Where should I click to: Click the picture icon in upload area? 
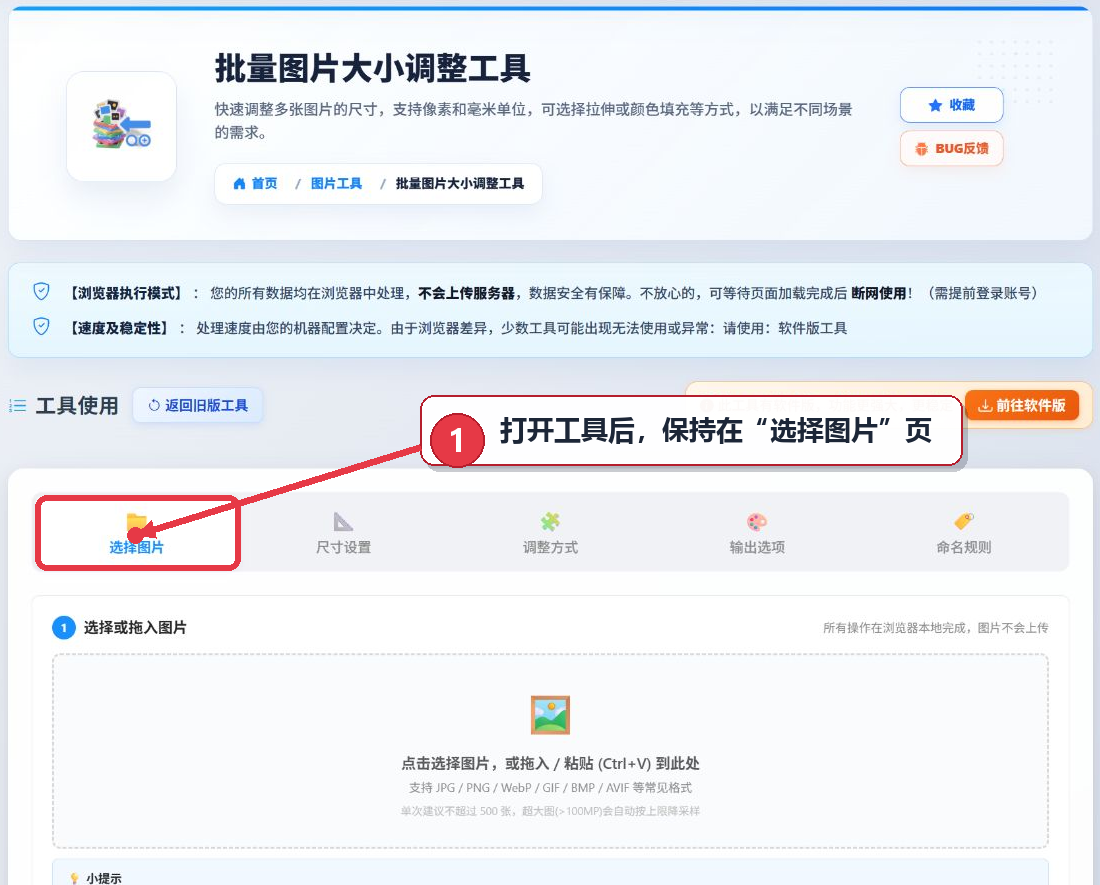(550, 715)
